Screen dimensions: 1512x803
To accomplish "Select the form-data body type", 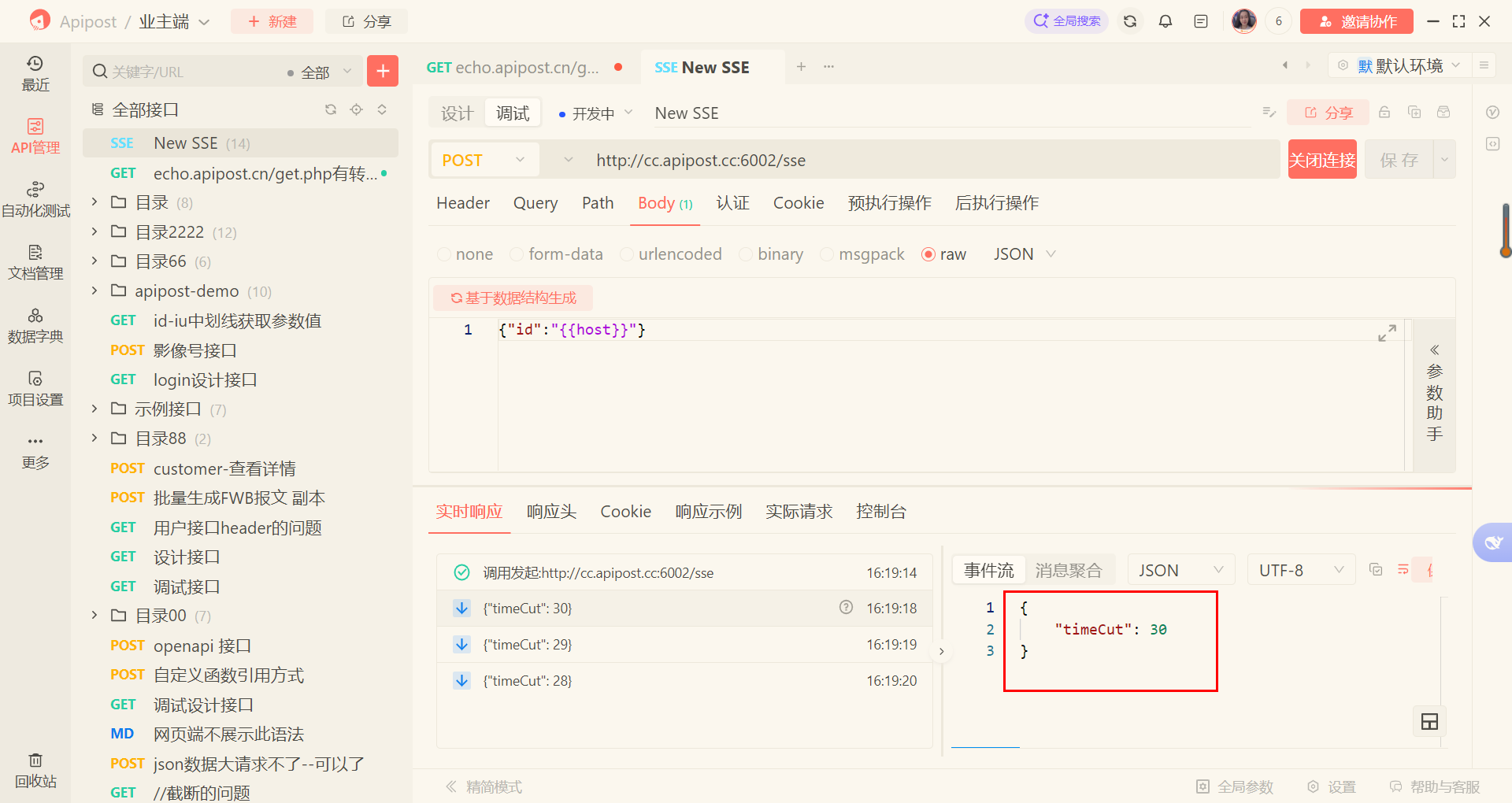I will pyautogui.click(x=557, y=254).
